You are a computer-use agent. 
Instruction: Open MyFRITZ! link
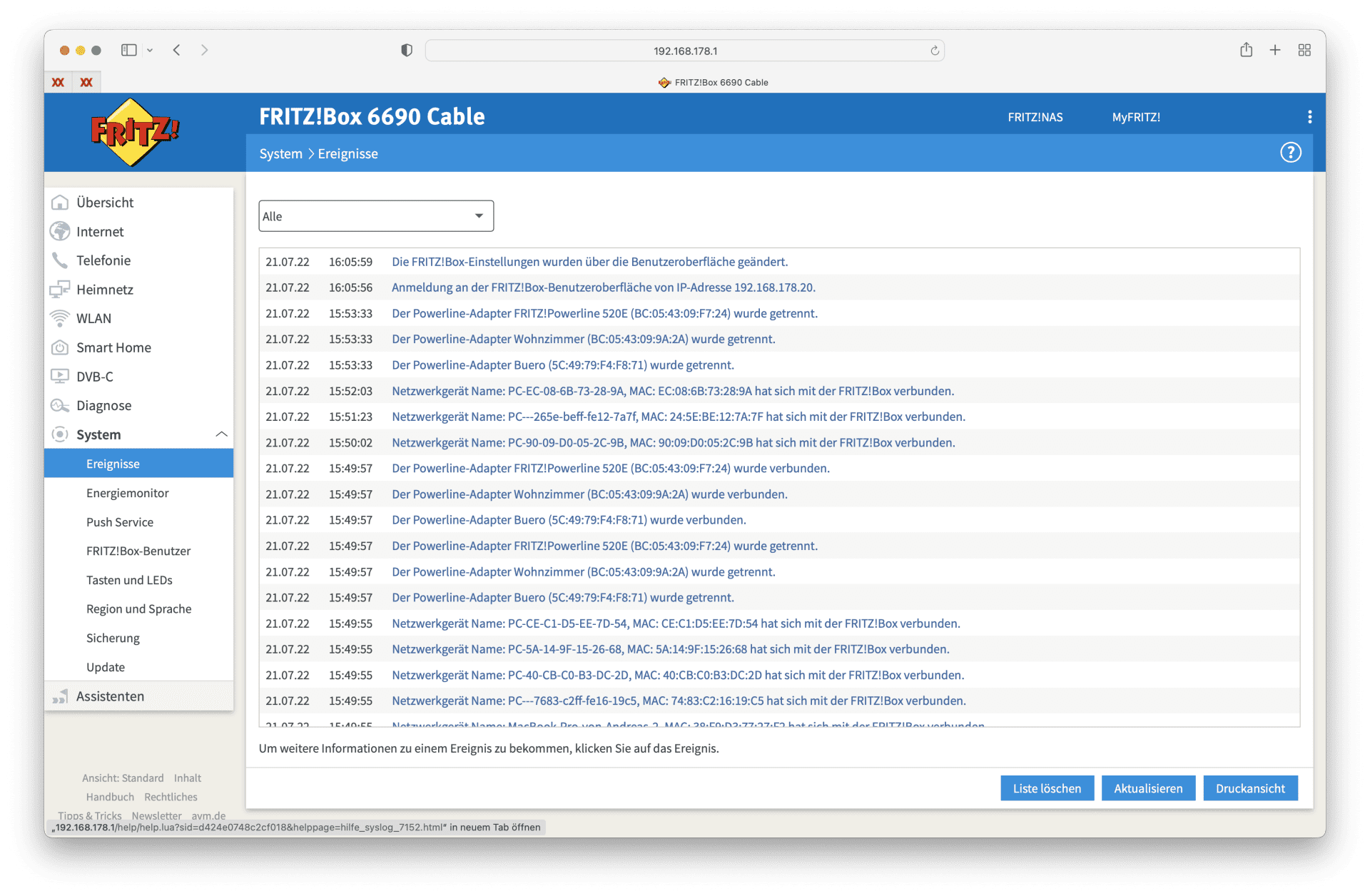1136,117
